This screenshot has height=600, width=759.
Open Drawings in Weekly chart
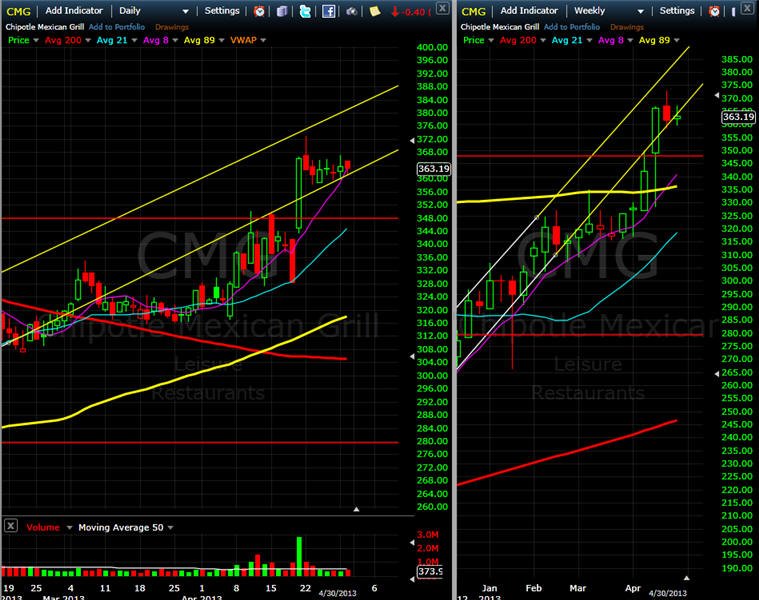pyautogui.click(x=627, y=27)
